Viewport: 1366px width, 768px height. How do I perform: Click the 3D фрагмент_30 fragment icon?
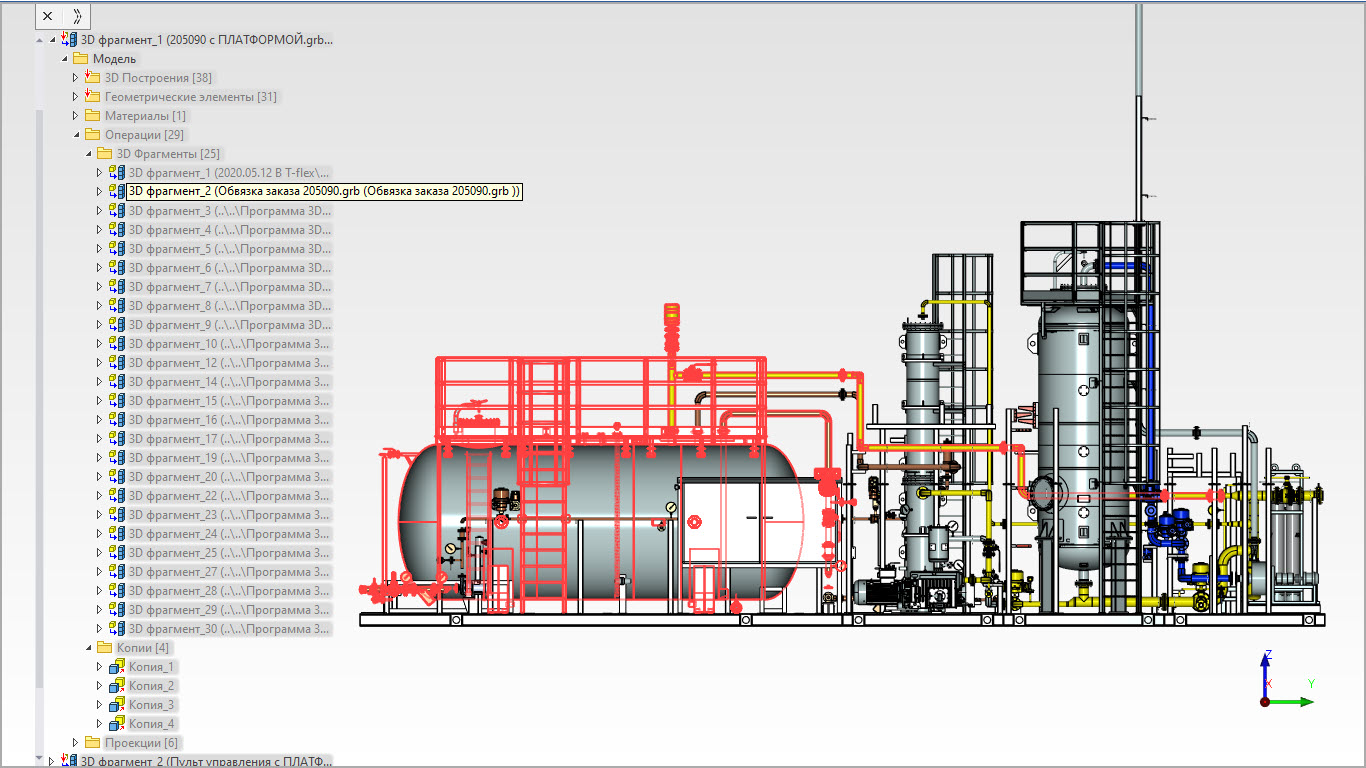click(x=117, y=629)
